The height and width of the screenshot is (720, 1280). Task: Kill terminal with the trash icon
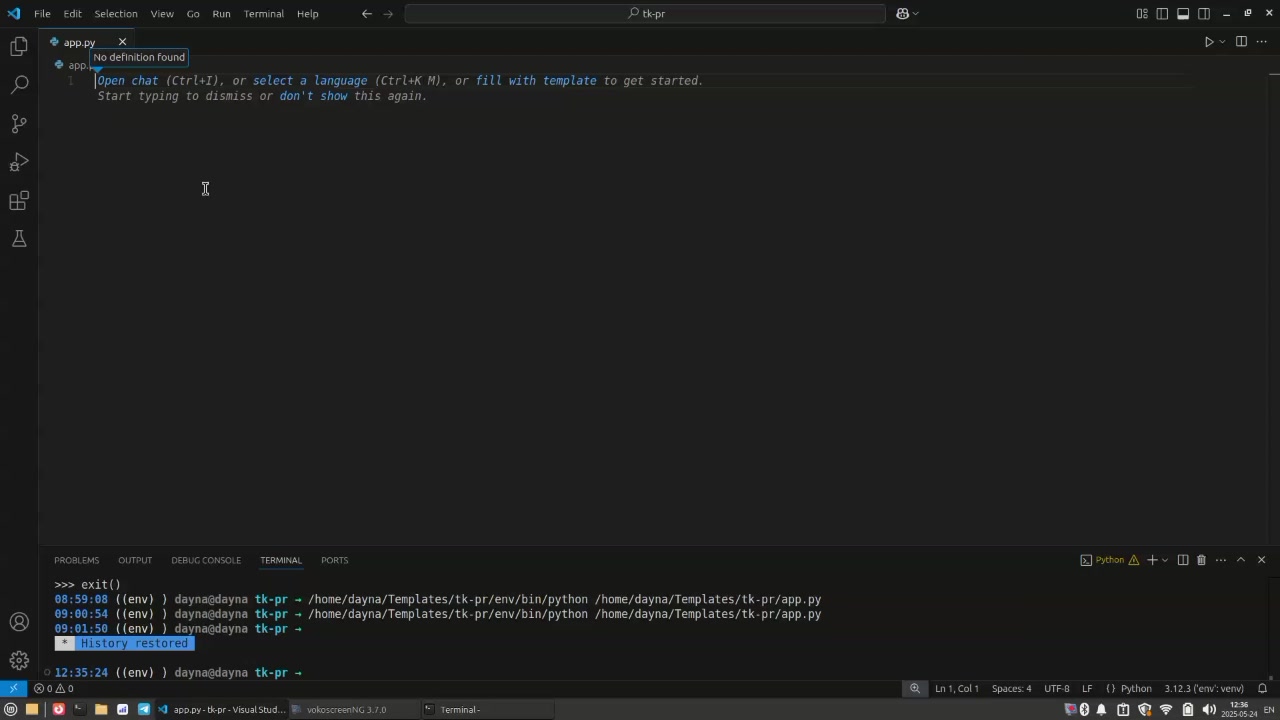(1202, 560)
